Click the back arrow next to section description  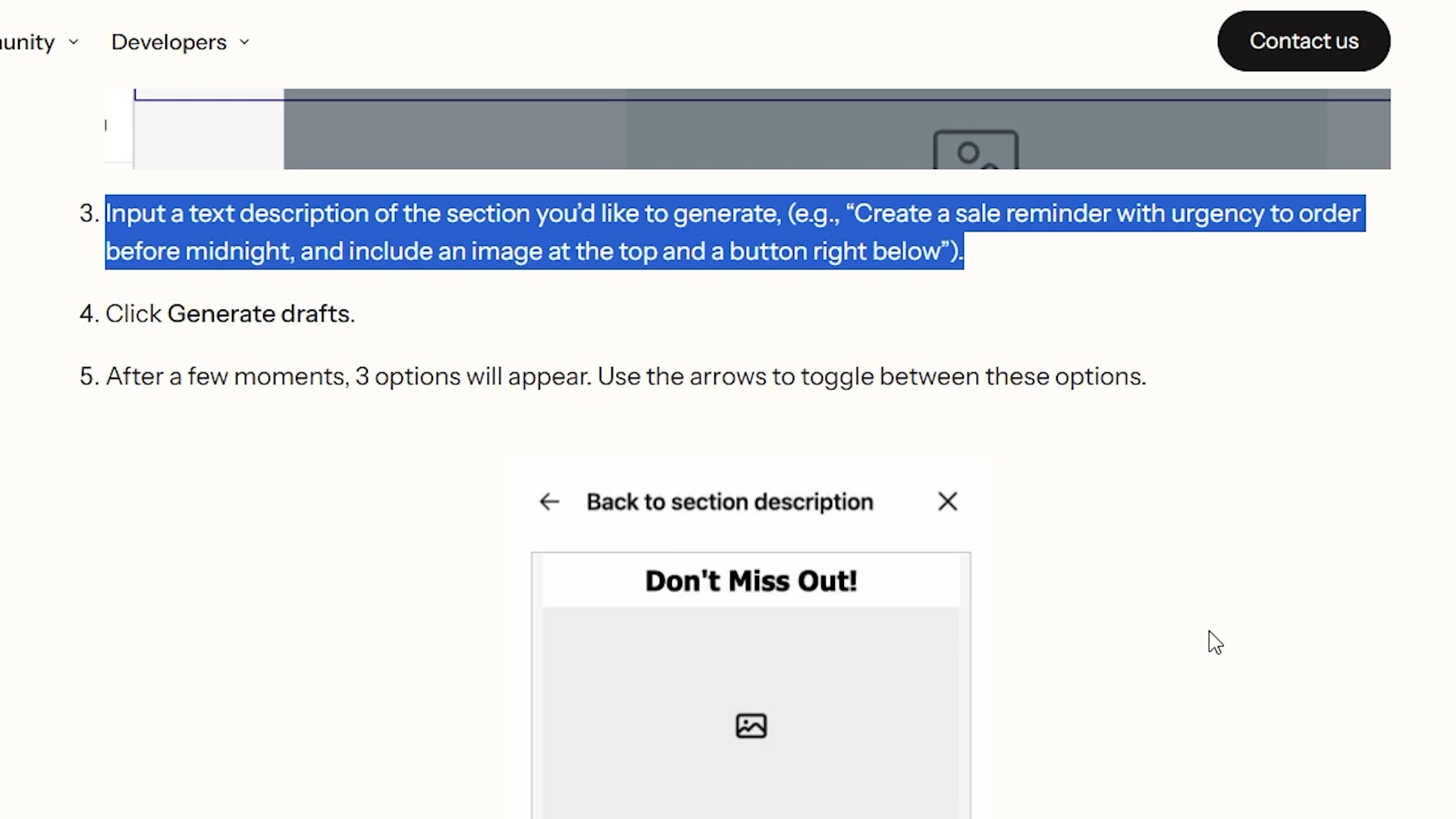pyautogui.click(x=549, y=501)
